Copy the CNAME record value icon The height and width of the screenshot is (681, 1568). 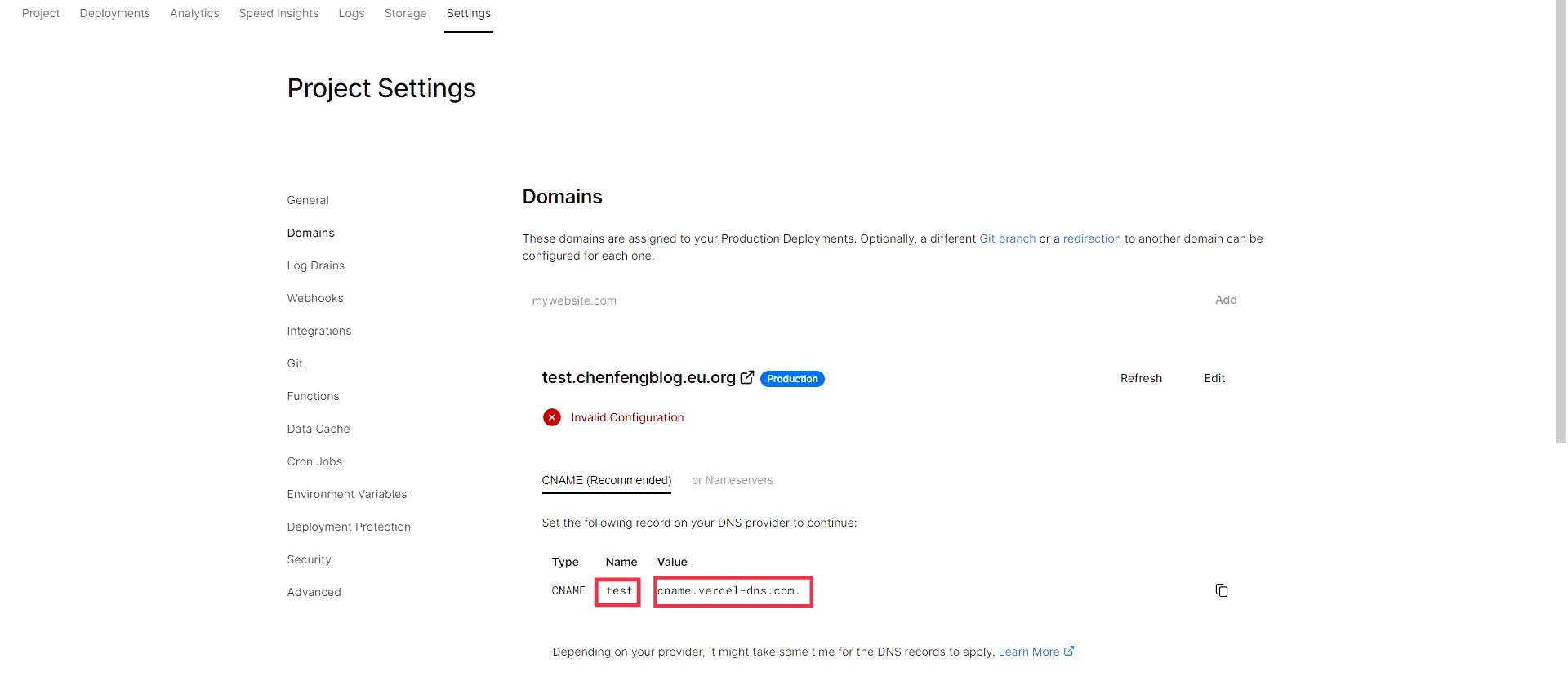1222,590
